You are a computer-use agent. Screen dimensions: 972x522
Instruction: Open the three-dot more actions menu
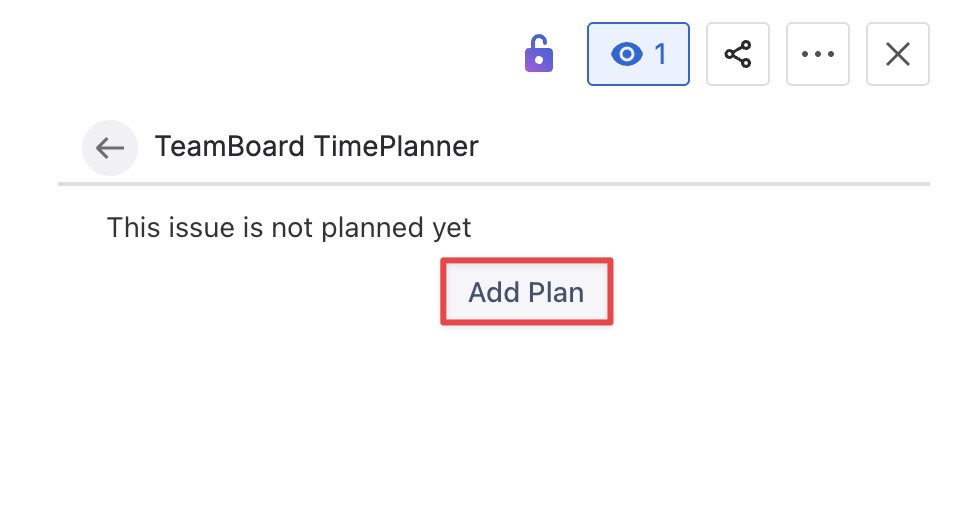point(818,54)
